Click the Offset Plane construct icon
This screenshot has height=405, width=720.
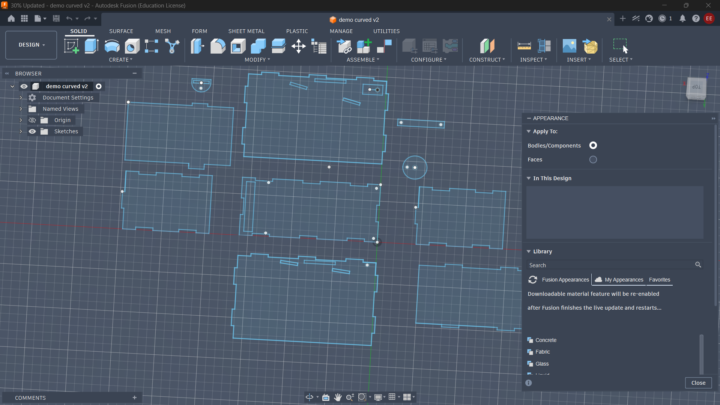[487, 46]
